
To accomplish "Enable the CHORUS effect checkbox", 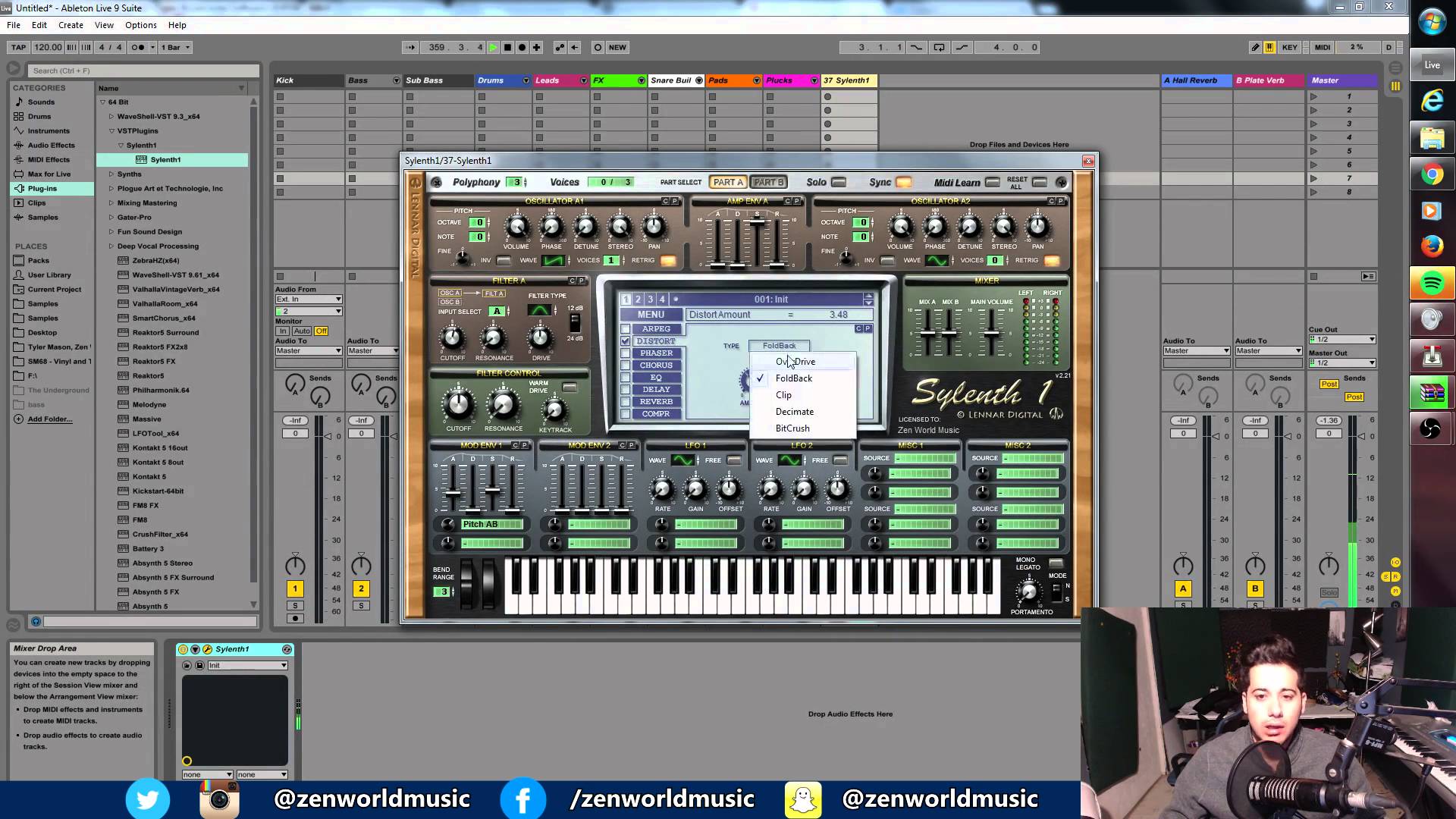I will coord(625,366).
